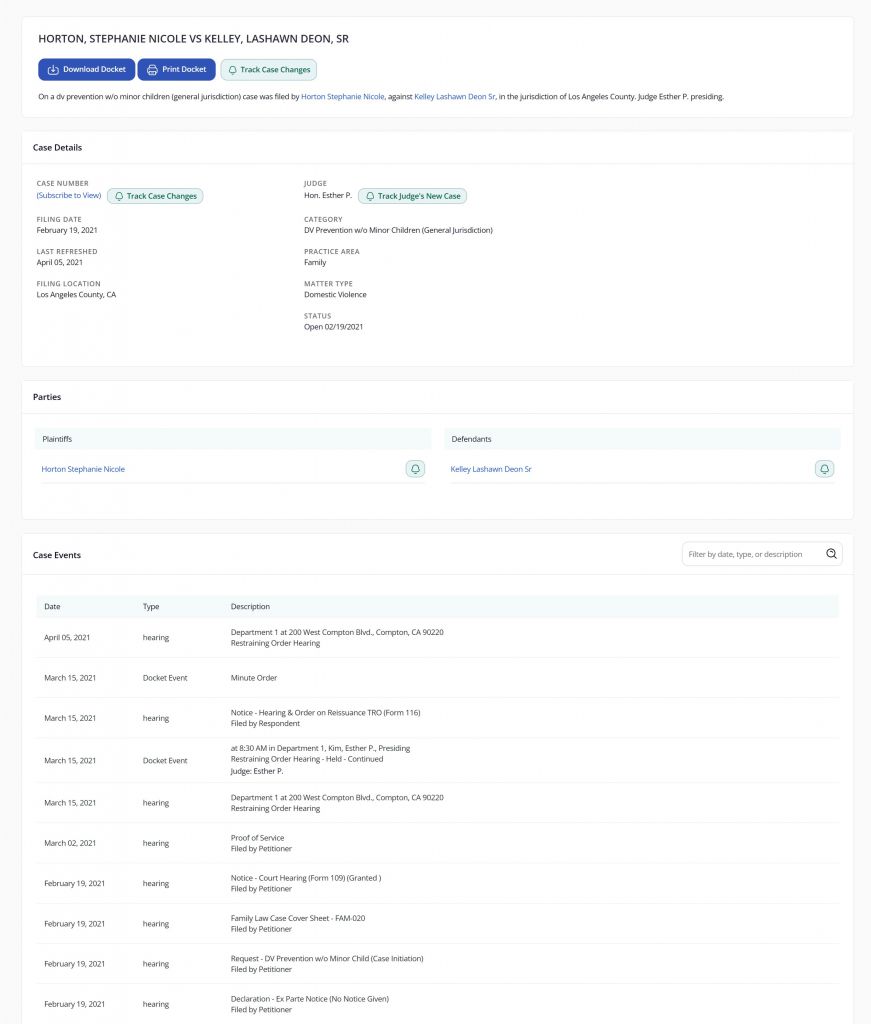Click Track Judge's New Case button
Screen dimensions: 871x1024
(x=412, y=196)
